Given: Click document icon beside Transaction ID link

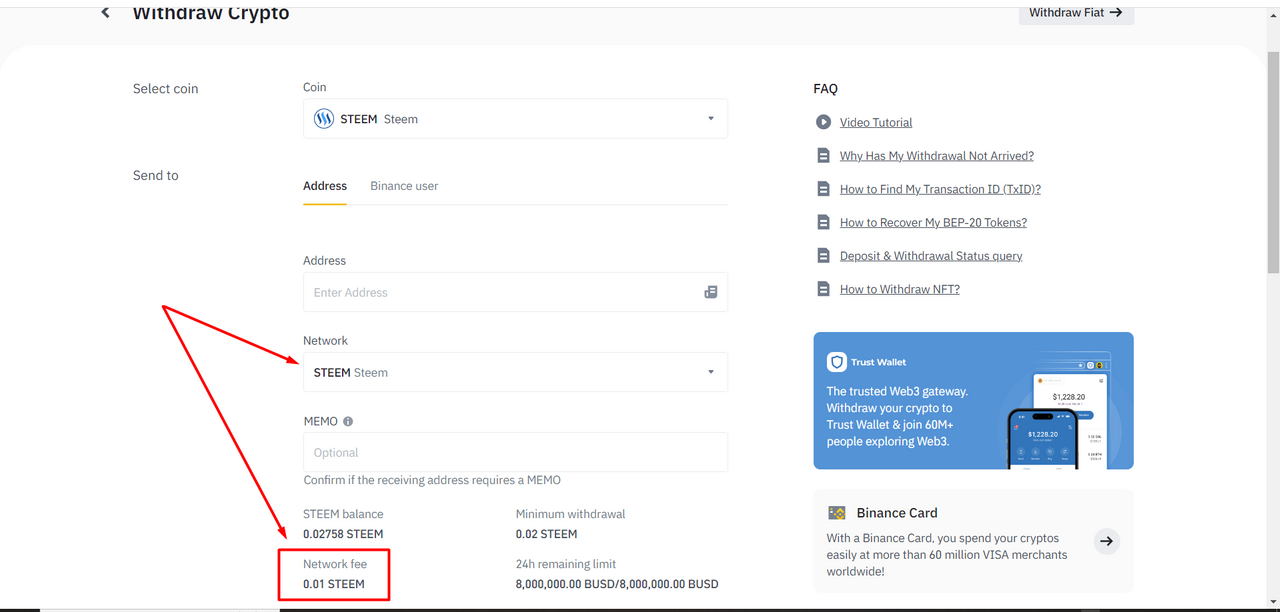Looking at the screenshot, I should [823, 189].
